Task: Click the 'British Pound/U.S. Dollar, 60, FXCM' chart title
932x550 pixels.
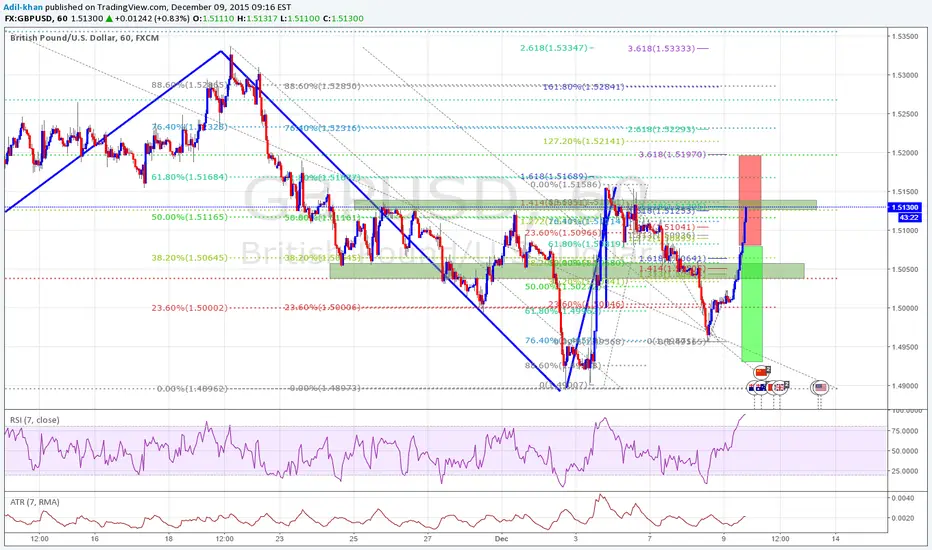Action: [84, 37]
